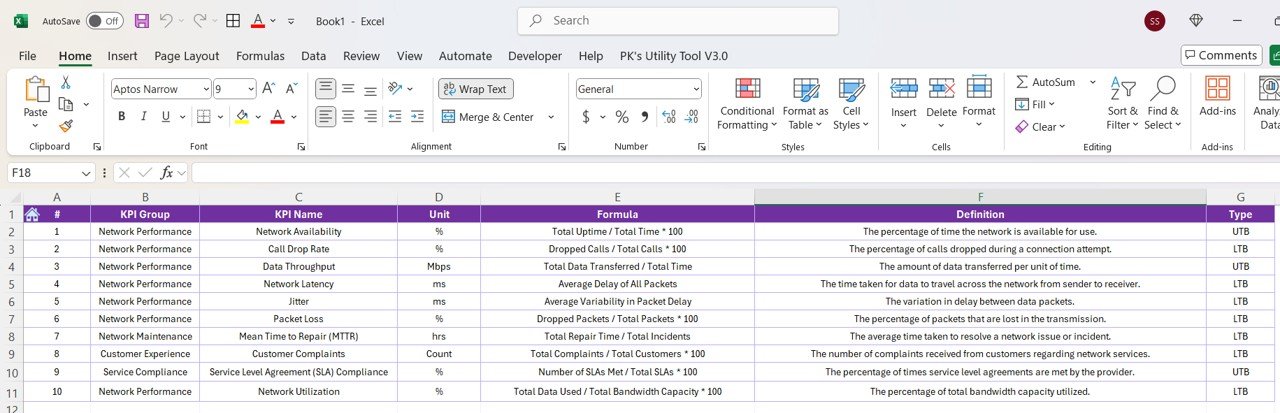This screenshot has width=1280, height=413.
Task: Open Conditional Formatting in the Styles group
Action: pyautogui.click(x=747, y=103)
